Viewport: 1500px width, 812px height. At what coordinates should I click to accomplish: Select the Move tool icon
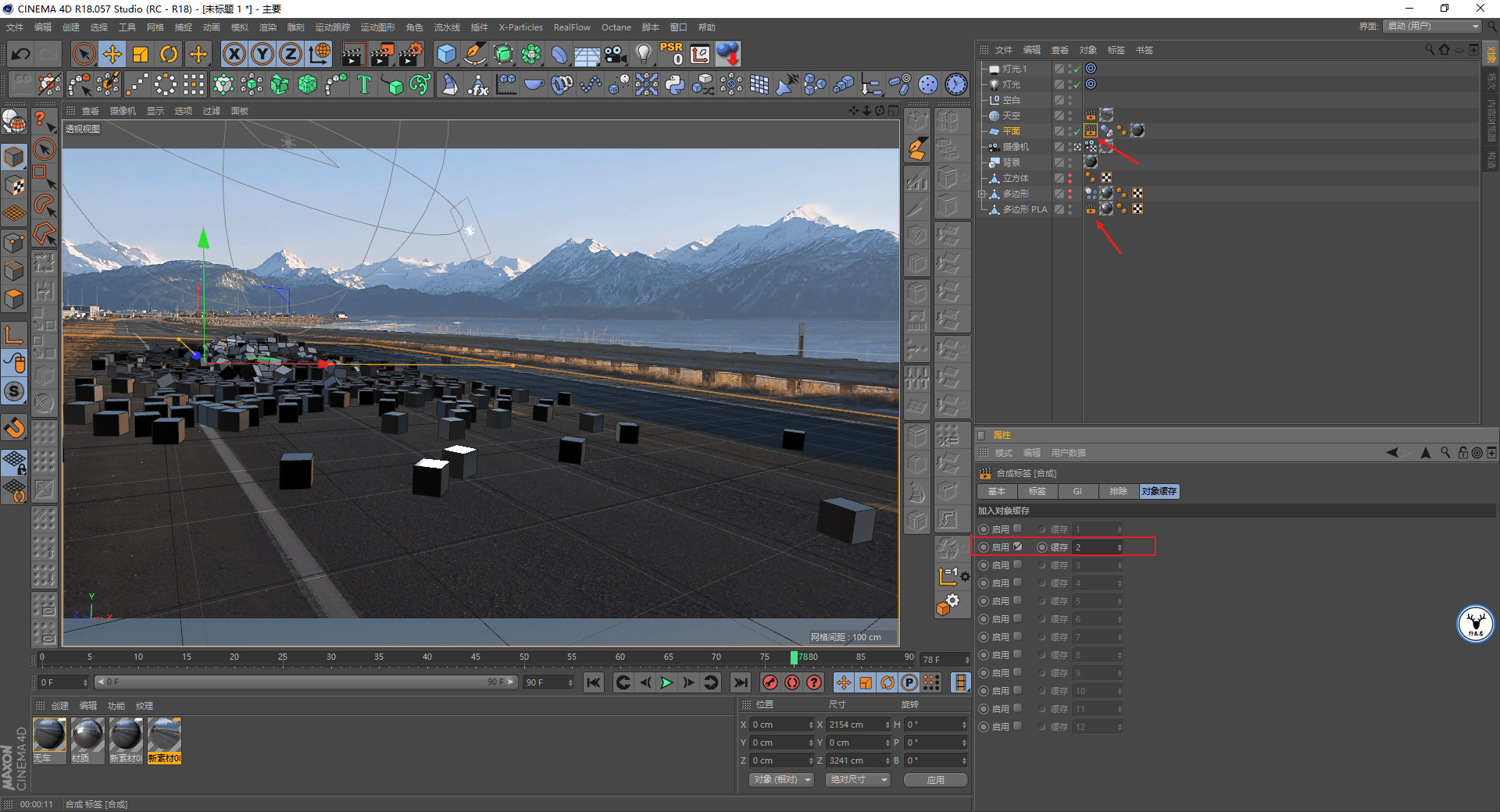(x=112, y=54)
